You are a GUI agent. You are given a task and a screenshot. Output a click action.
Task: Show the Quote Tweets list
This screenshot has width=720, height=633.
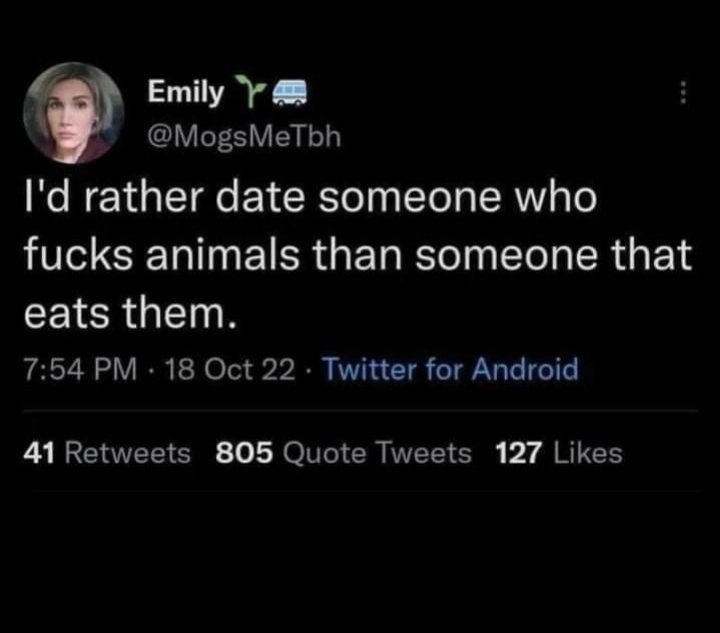[x=377, y=453]
